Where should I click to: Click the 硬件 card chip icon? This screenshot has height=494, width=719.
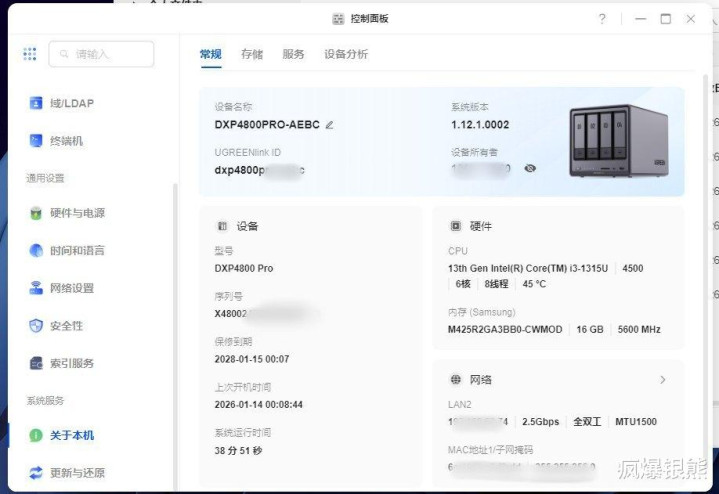(455, 226)
